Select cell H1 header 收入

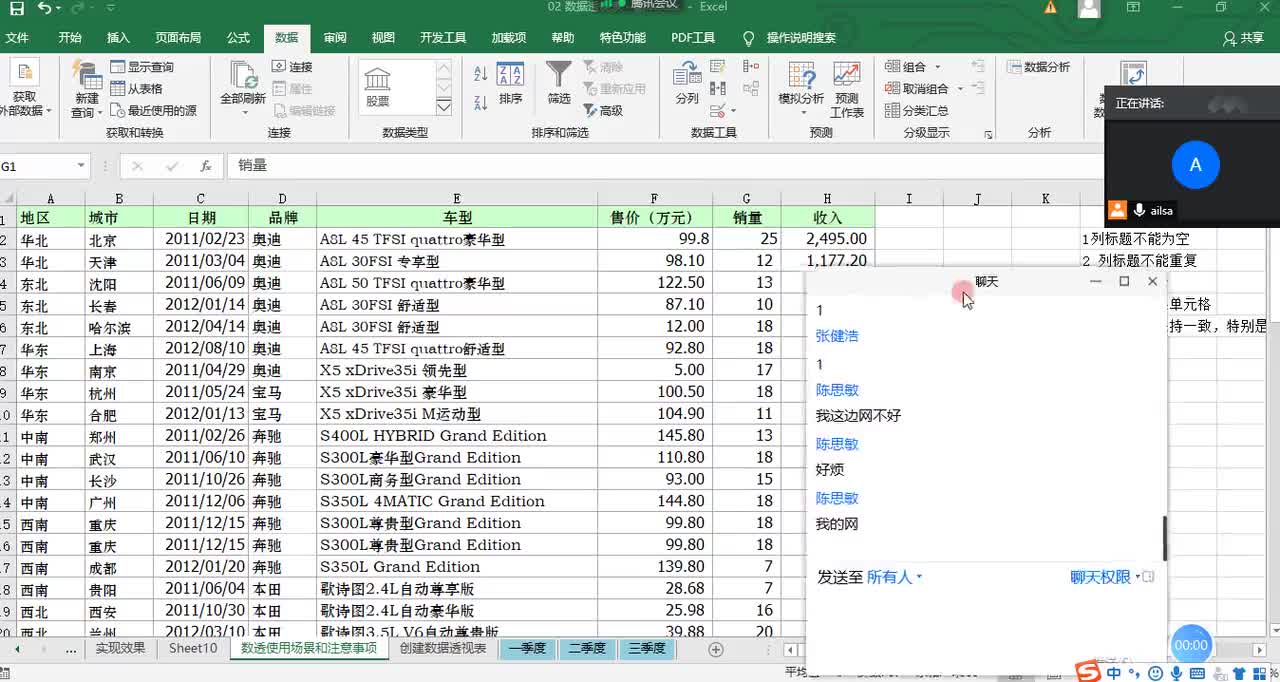click(x=828, y=217)
